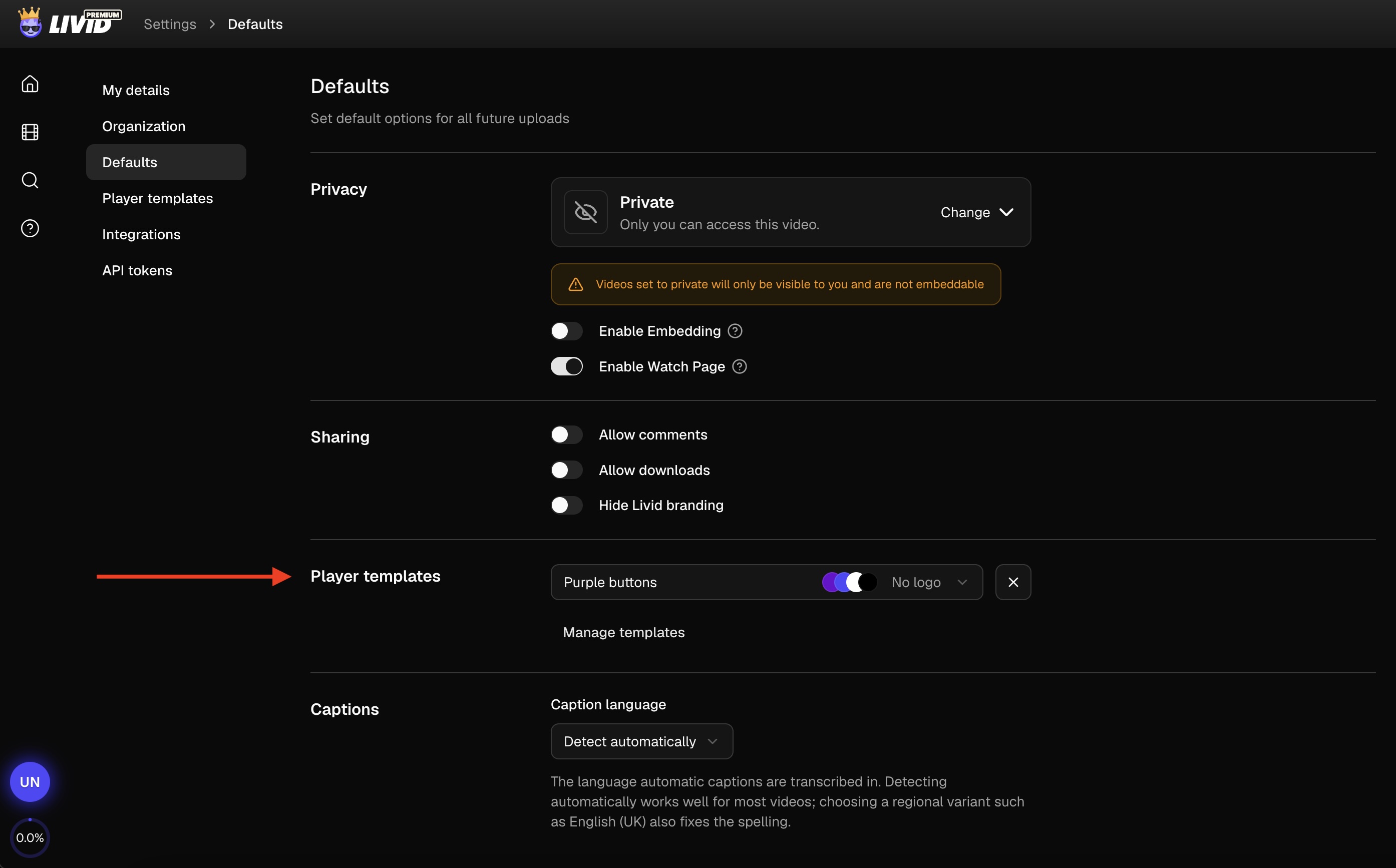Click the Enable Embedding help icon
This screenshot has height=868, width=1396.
point(735,331)
